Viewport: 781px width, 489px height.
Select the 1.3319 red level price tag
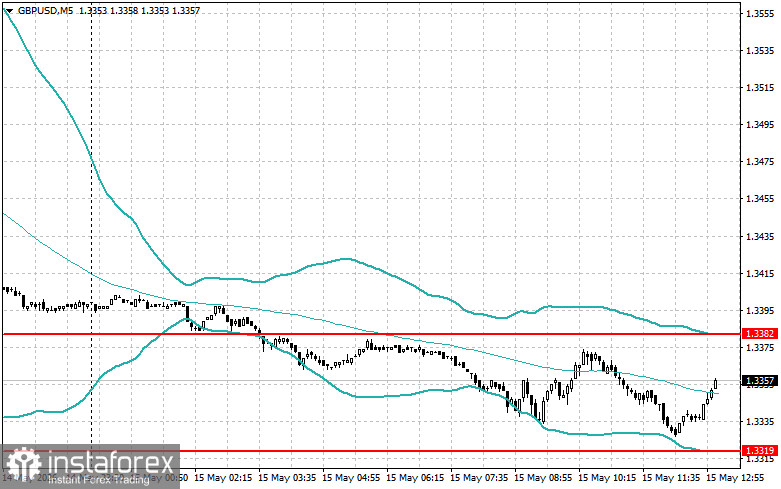point(760,451)
